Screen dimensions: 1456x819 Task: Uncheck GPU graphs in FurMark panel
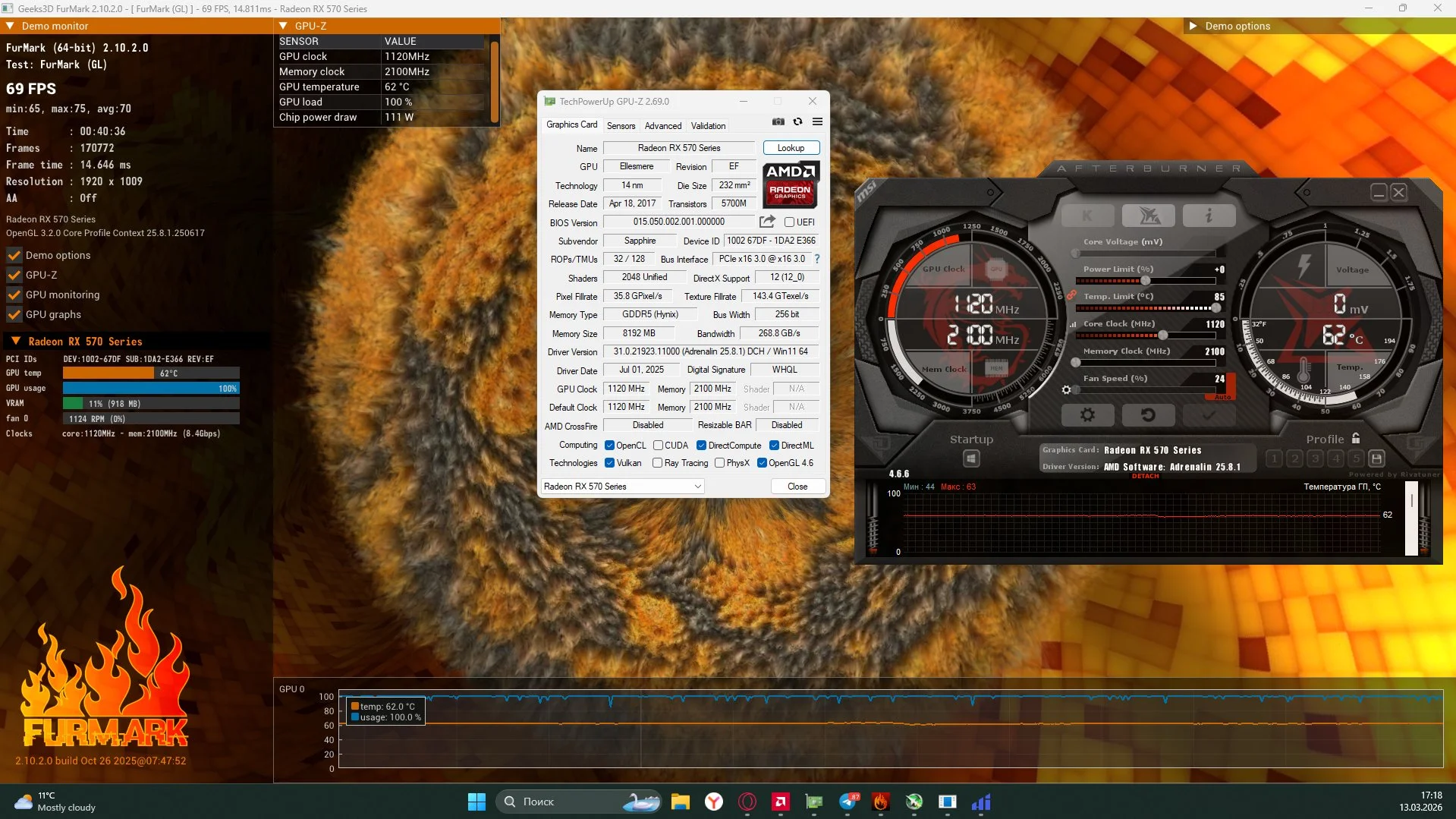tap(14, 314)
